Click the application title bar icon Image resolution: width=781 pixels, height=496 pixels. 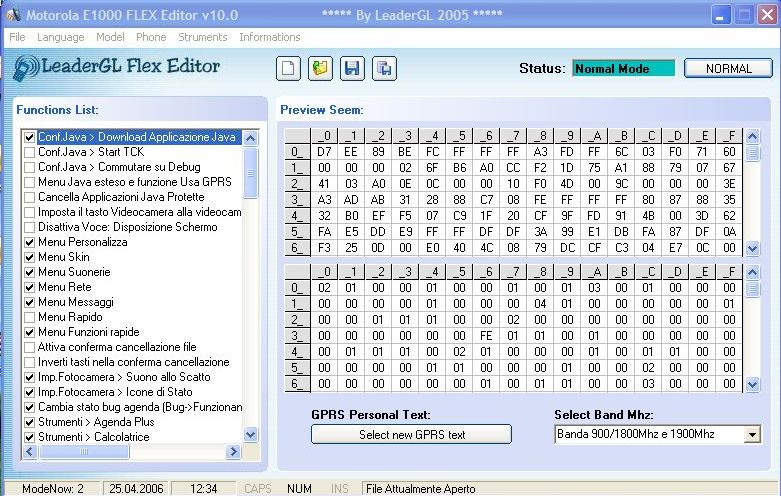[13, 15]
